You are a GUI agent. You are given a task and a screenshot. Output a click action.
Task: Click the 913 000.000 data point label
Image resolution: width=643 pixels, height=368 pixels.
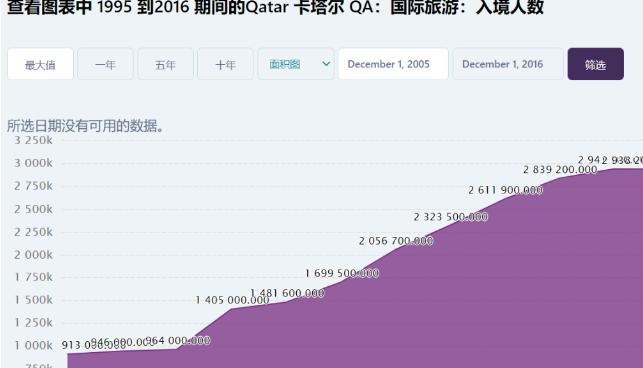pyautogui.click(x=94, y=345)
